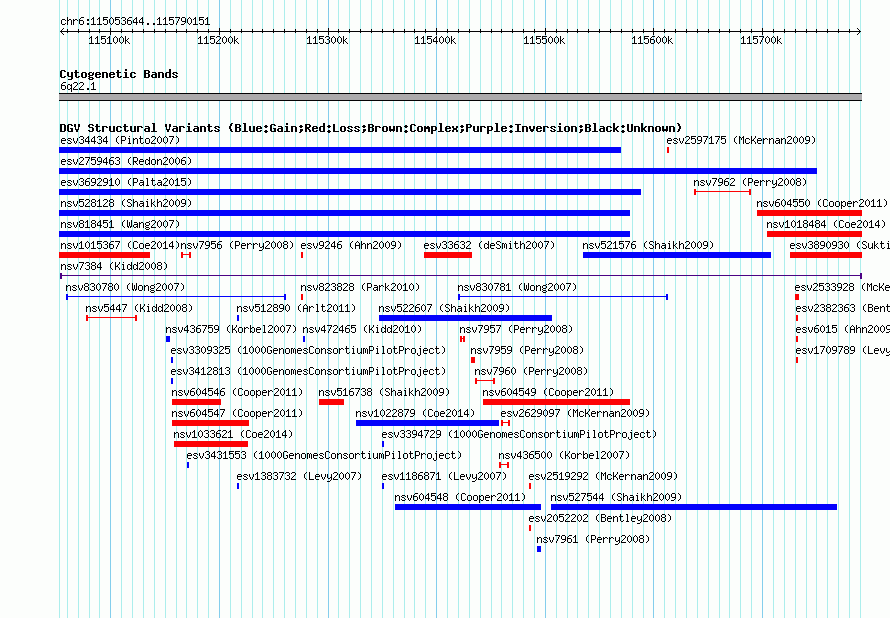Click the esv2533928 variant label

(x=842, y=287)
